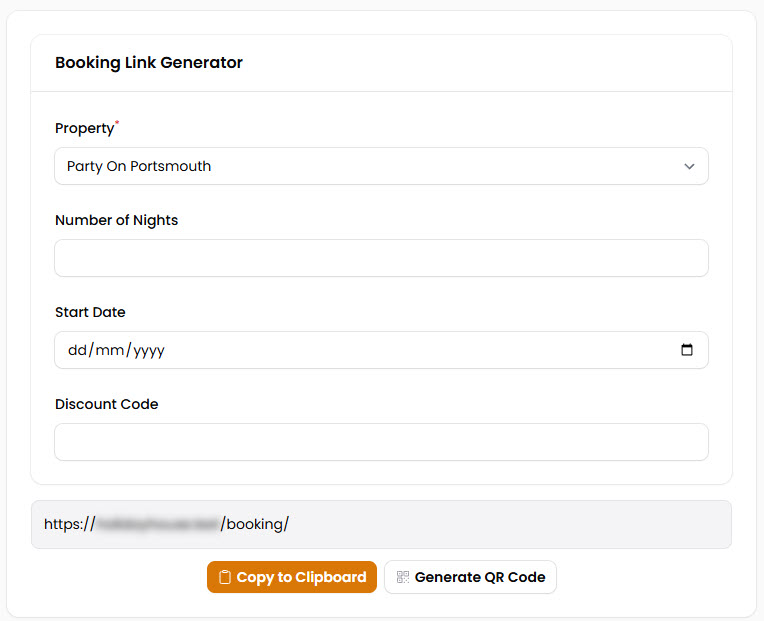Click the generated booking URL field
Screen dimensions: 764x621
click(x=381, y=524)
